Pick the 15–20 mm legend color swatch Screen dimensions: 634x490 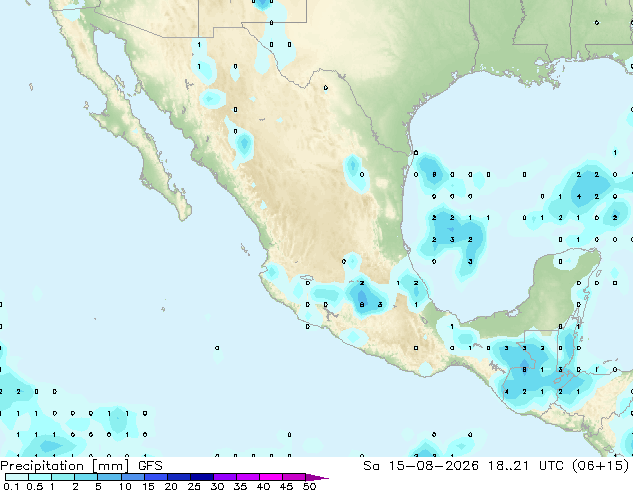(155, 477)
